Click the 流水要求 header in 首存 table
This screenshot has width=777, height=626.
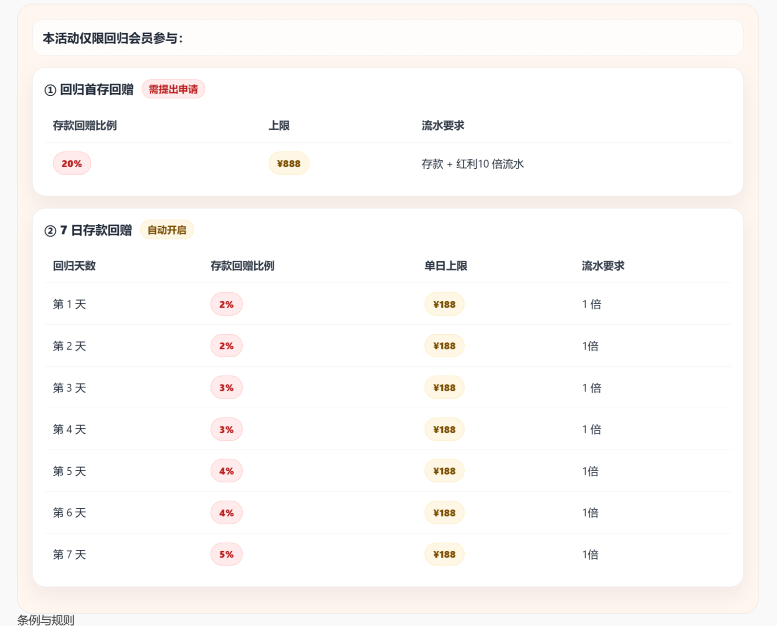point(443,125)
